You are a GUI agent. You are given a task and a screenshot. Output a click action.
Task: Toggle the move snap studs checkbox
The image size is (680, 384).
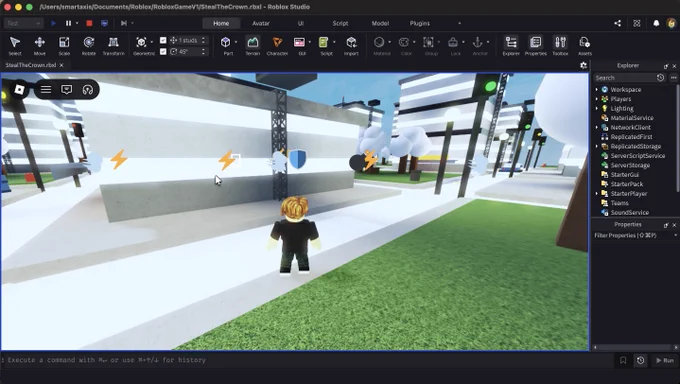pyautogui.click(x=163, y=40)
